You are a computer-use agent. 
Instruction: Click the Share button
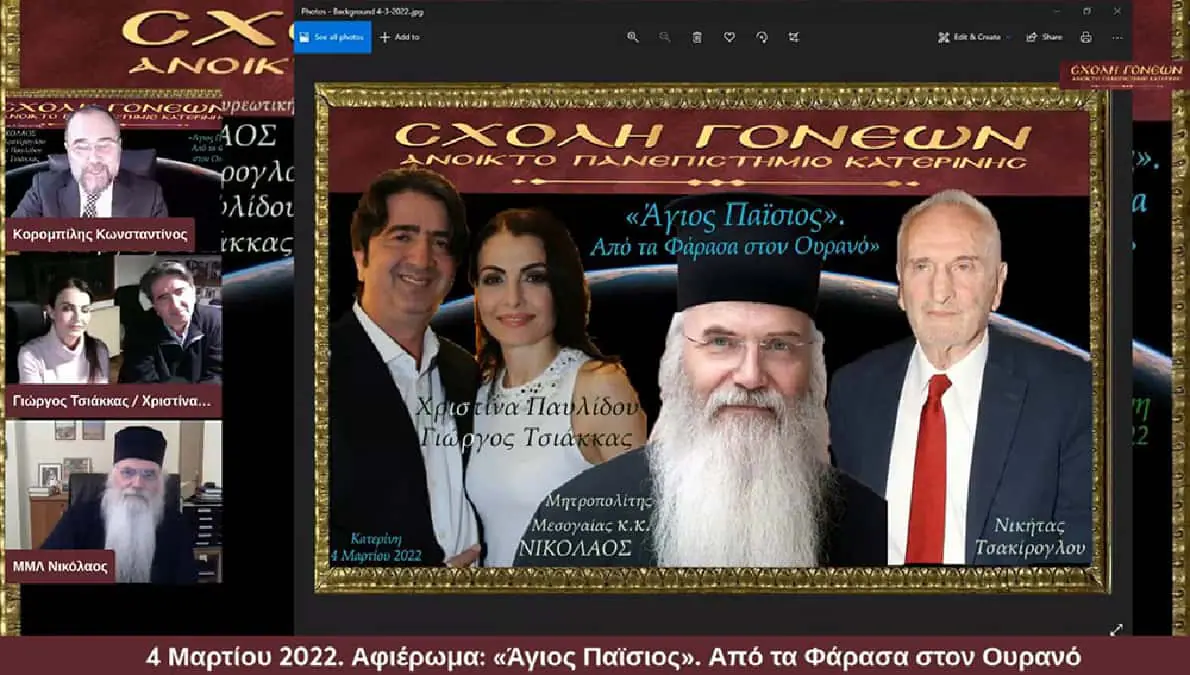(x=1044, y=37)
